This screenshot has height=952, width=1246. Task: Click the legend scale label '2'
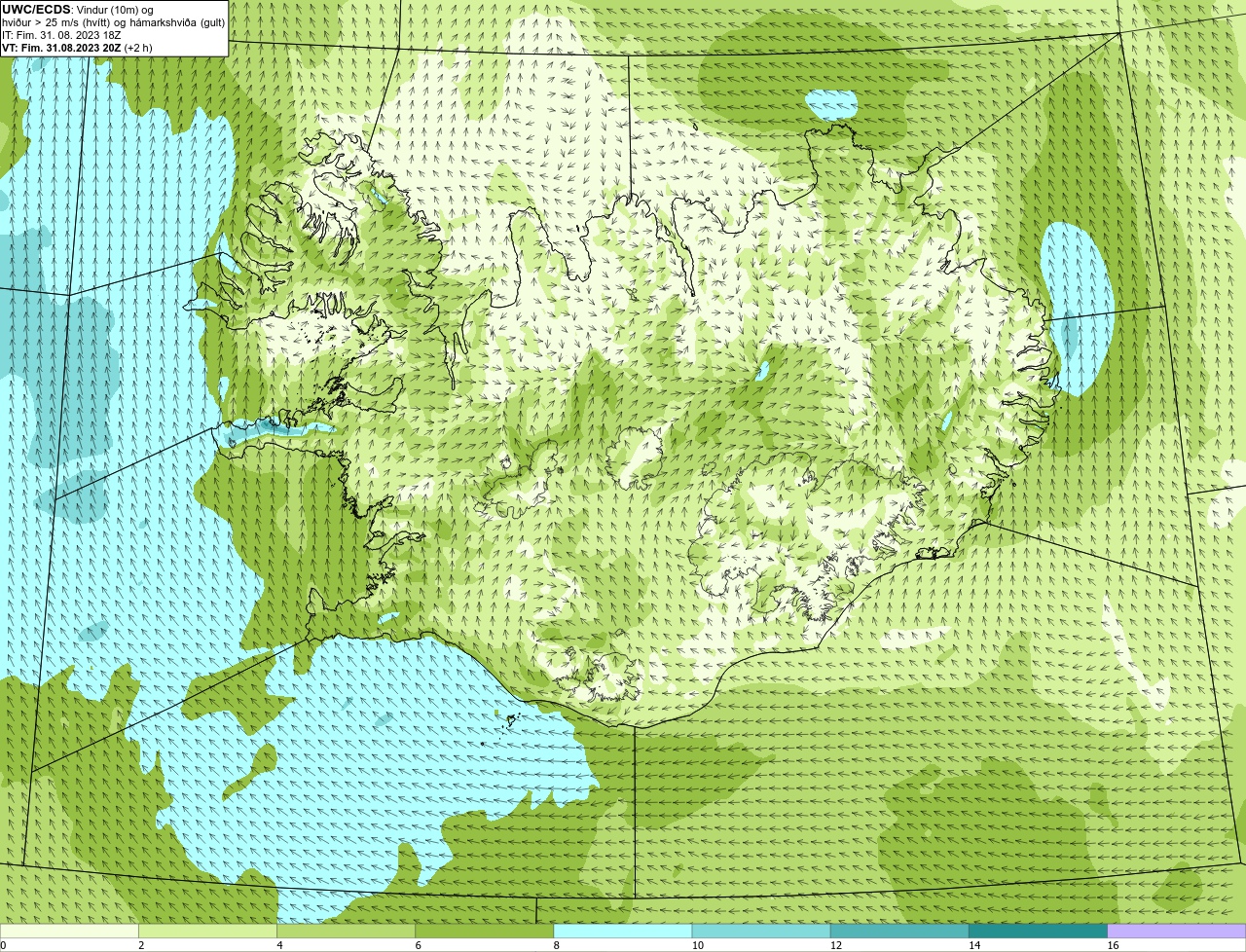(x=141, y=945)
